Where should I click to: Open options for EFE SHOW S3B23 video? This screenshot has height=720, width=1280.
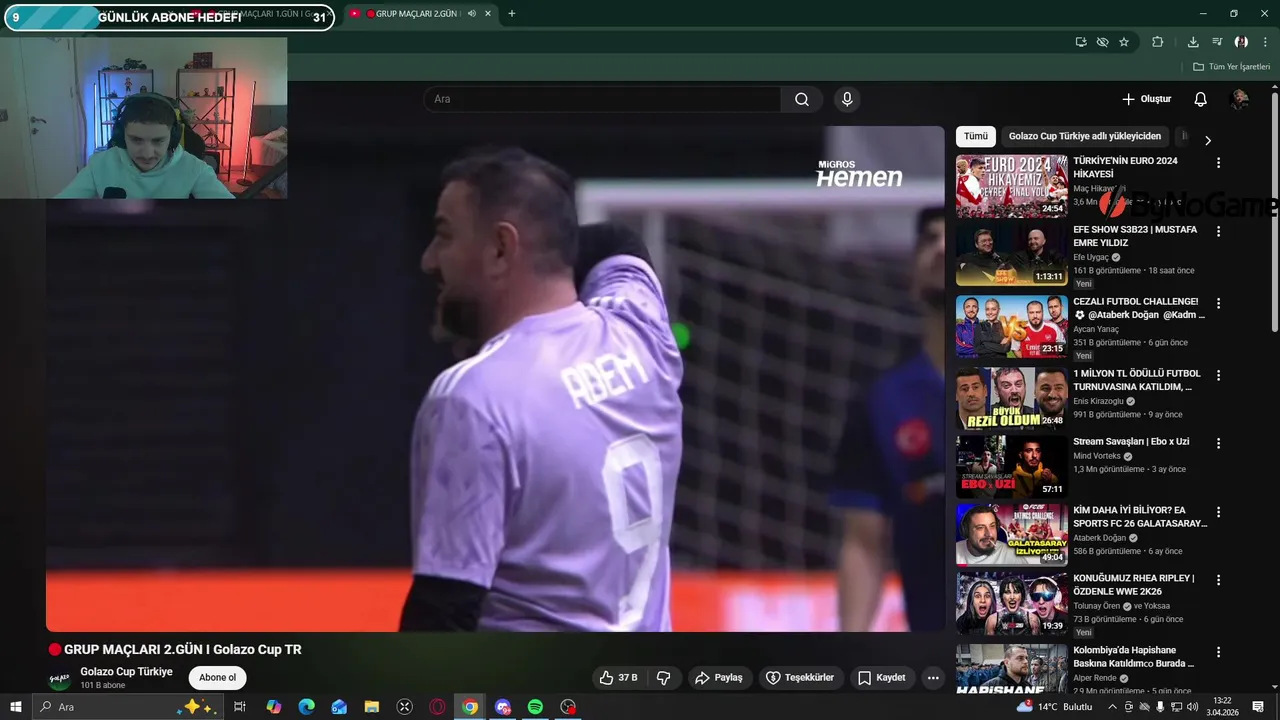[1218, 231]
